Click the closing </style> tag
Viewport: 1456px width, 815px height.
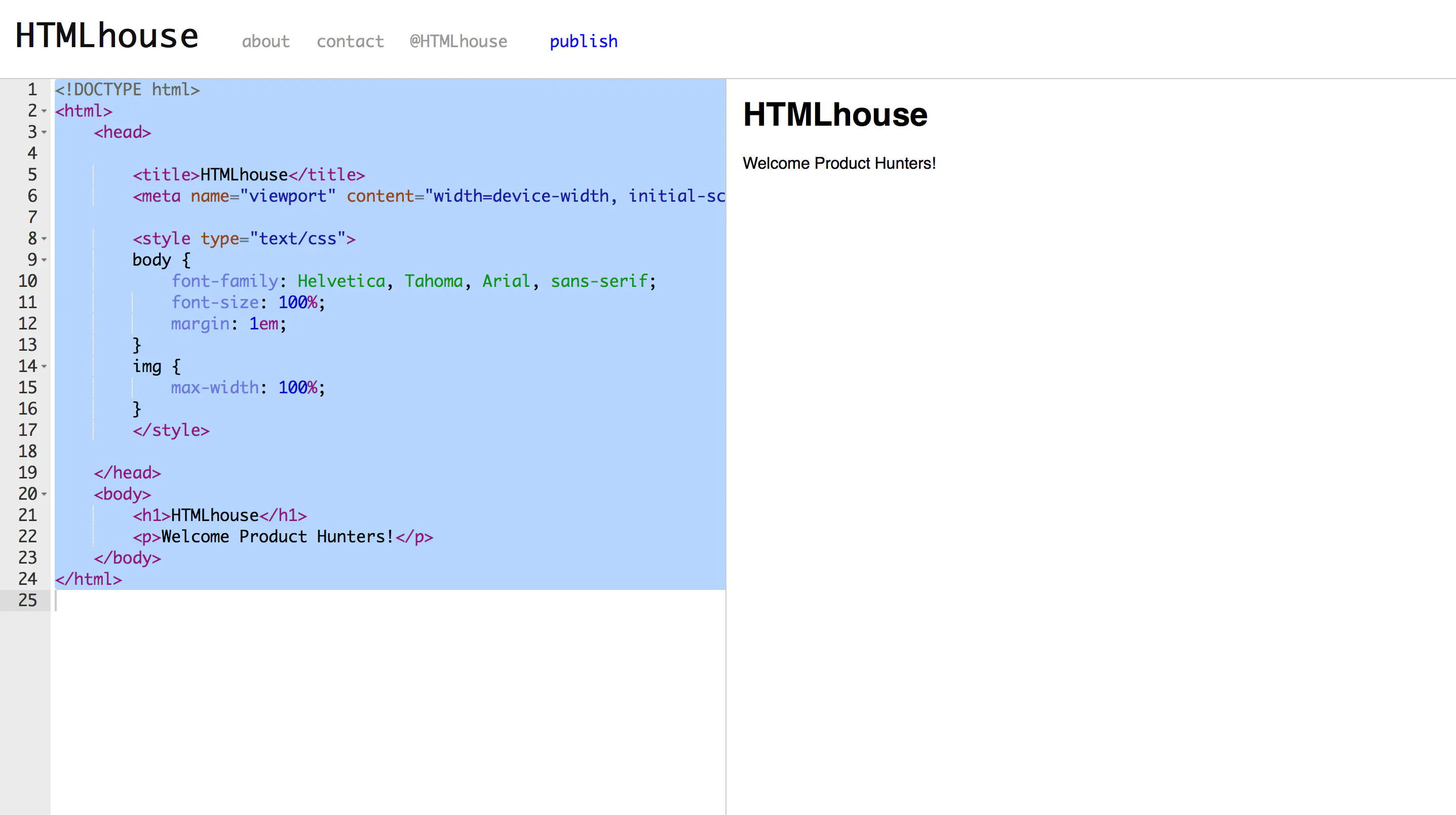pyautogui.click(x=171, y=430)
